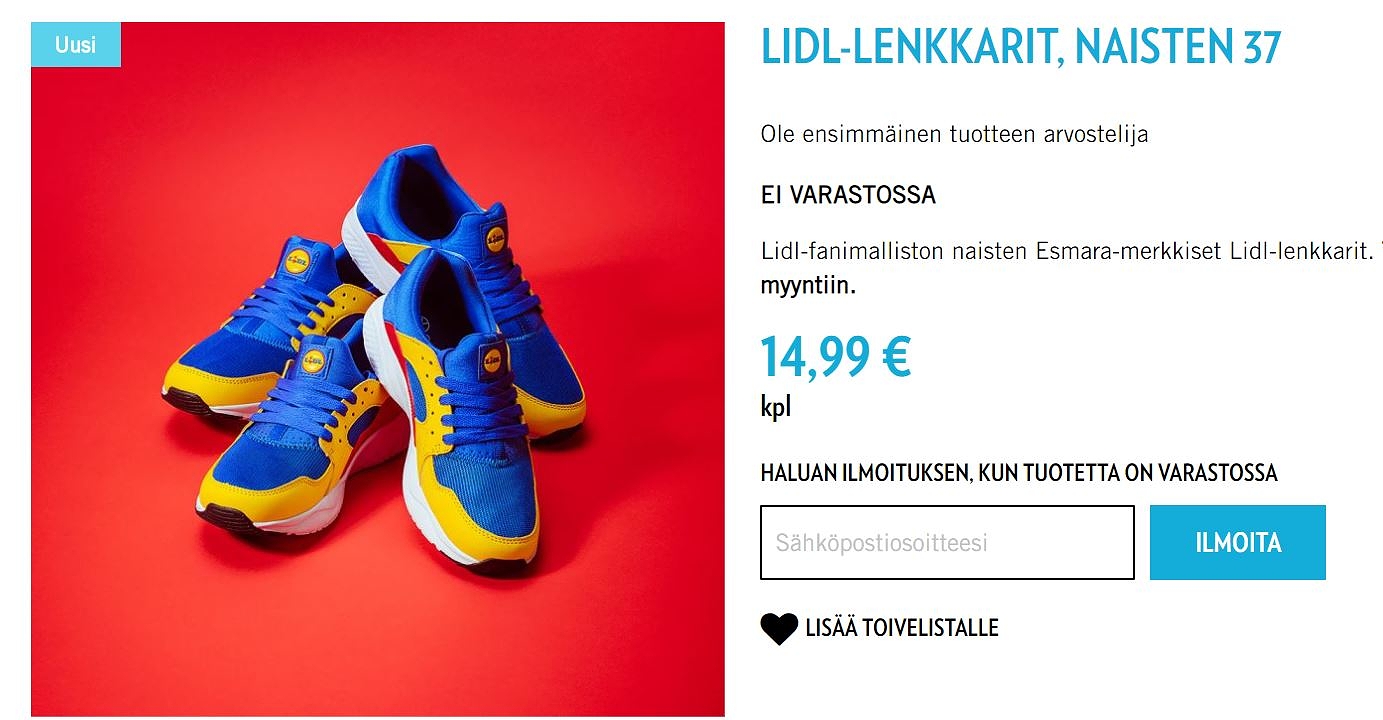Screen dimensions: 1383x720
Task: Open the Lidl sneakers product image
Action: click(378, 369)
